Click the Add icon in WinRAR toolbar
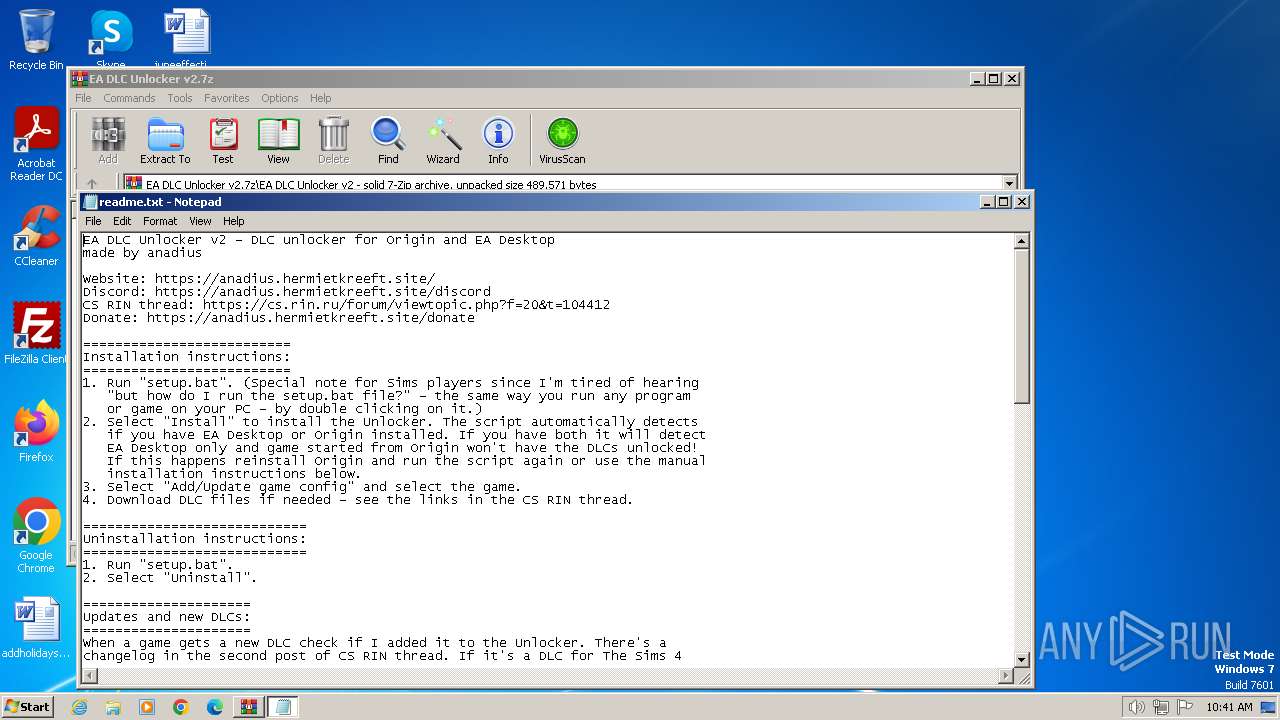1280x720 pixels. pyautogui.click(x=108, y=141)
